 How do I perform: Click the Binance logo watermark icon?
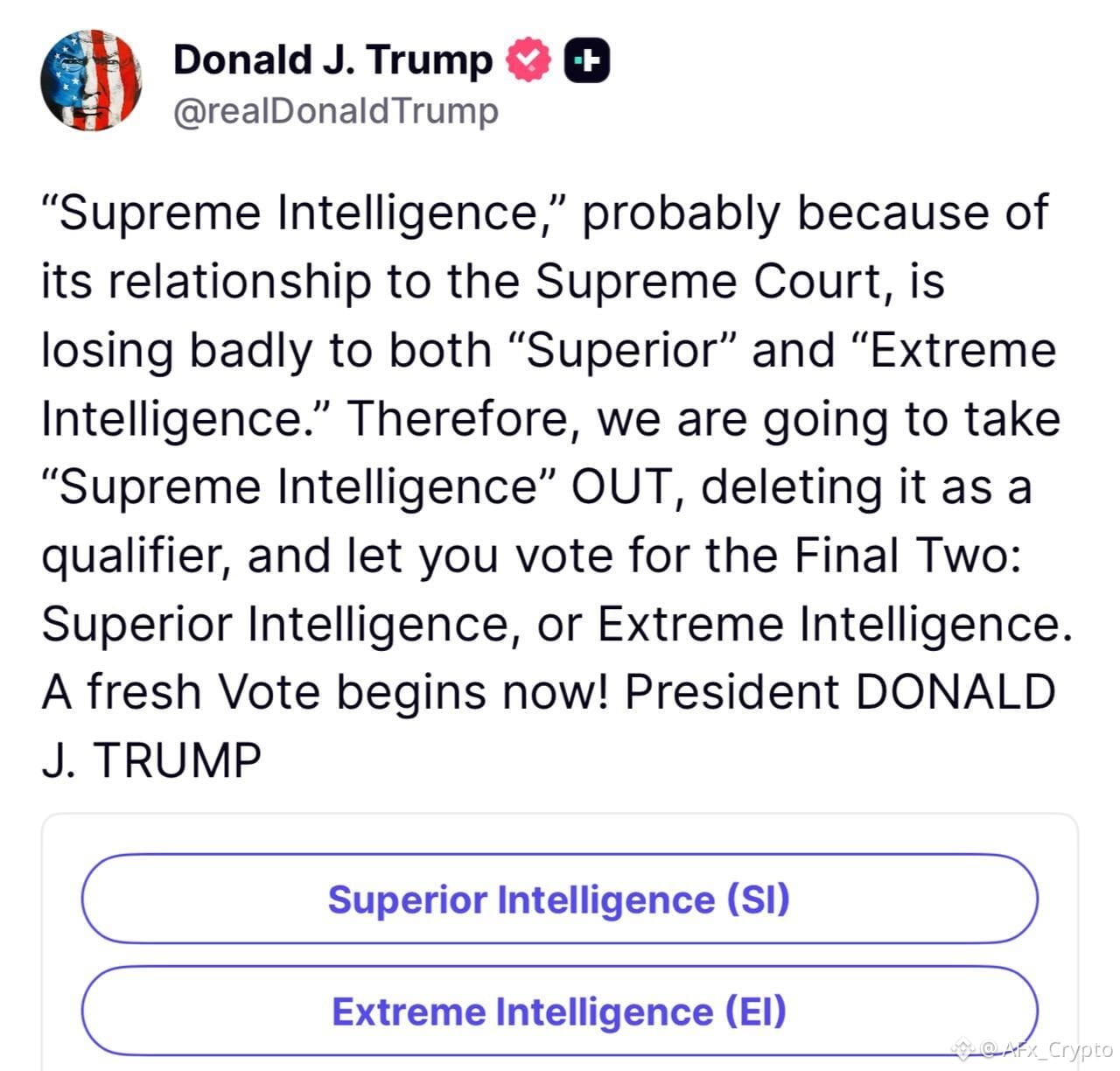click(x=962, y=1047)
